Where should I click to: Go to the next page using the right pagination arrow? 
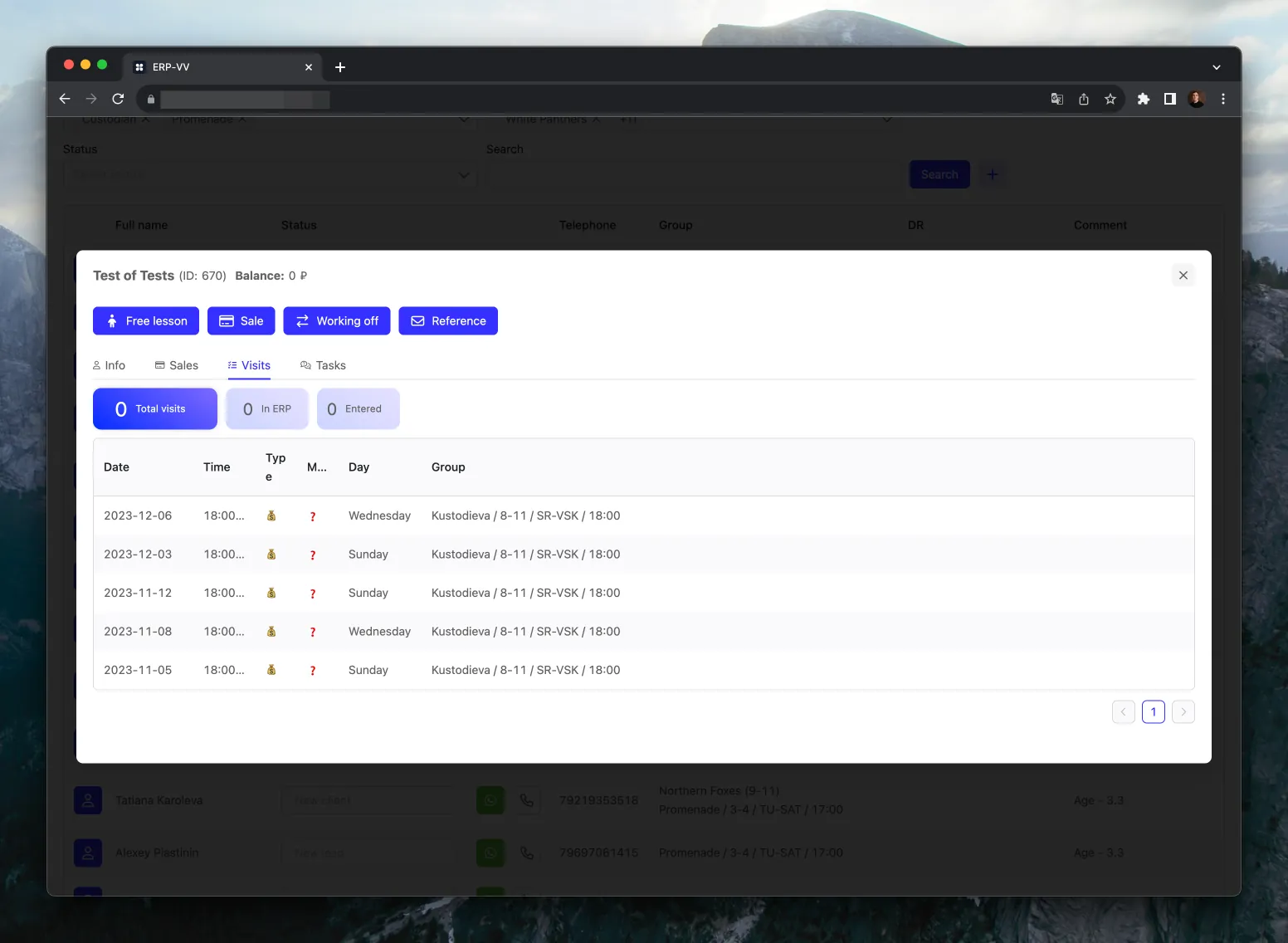coord(1183,711)
